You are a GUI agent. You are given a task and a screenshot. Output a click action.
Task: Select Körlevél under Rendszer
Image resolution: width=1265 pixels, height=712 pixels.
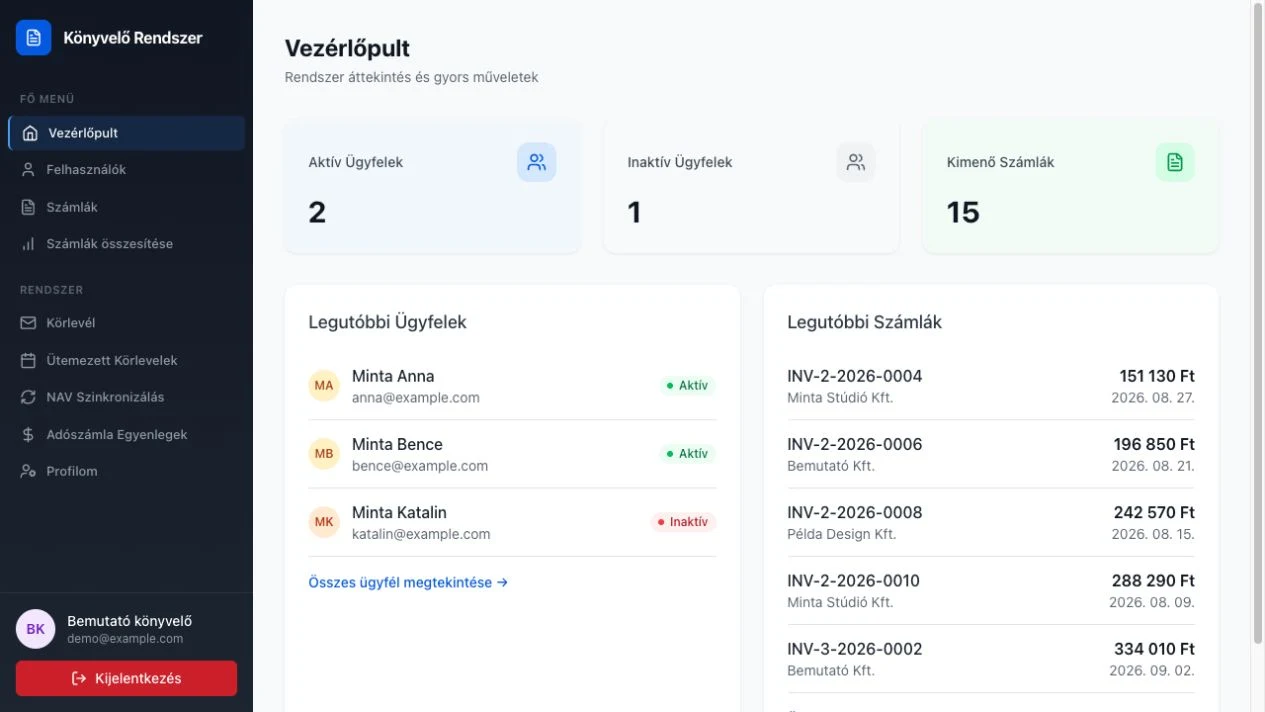(x=126, y=323)
